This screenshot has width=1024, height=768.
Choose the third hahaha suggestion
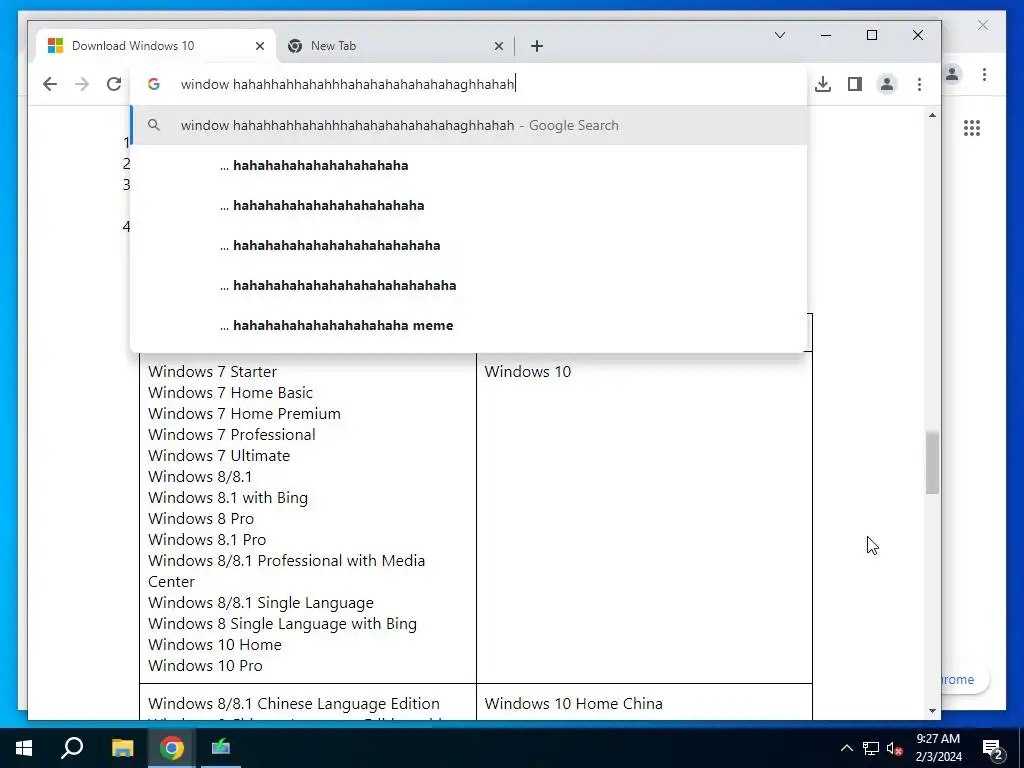[469, 246]
